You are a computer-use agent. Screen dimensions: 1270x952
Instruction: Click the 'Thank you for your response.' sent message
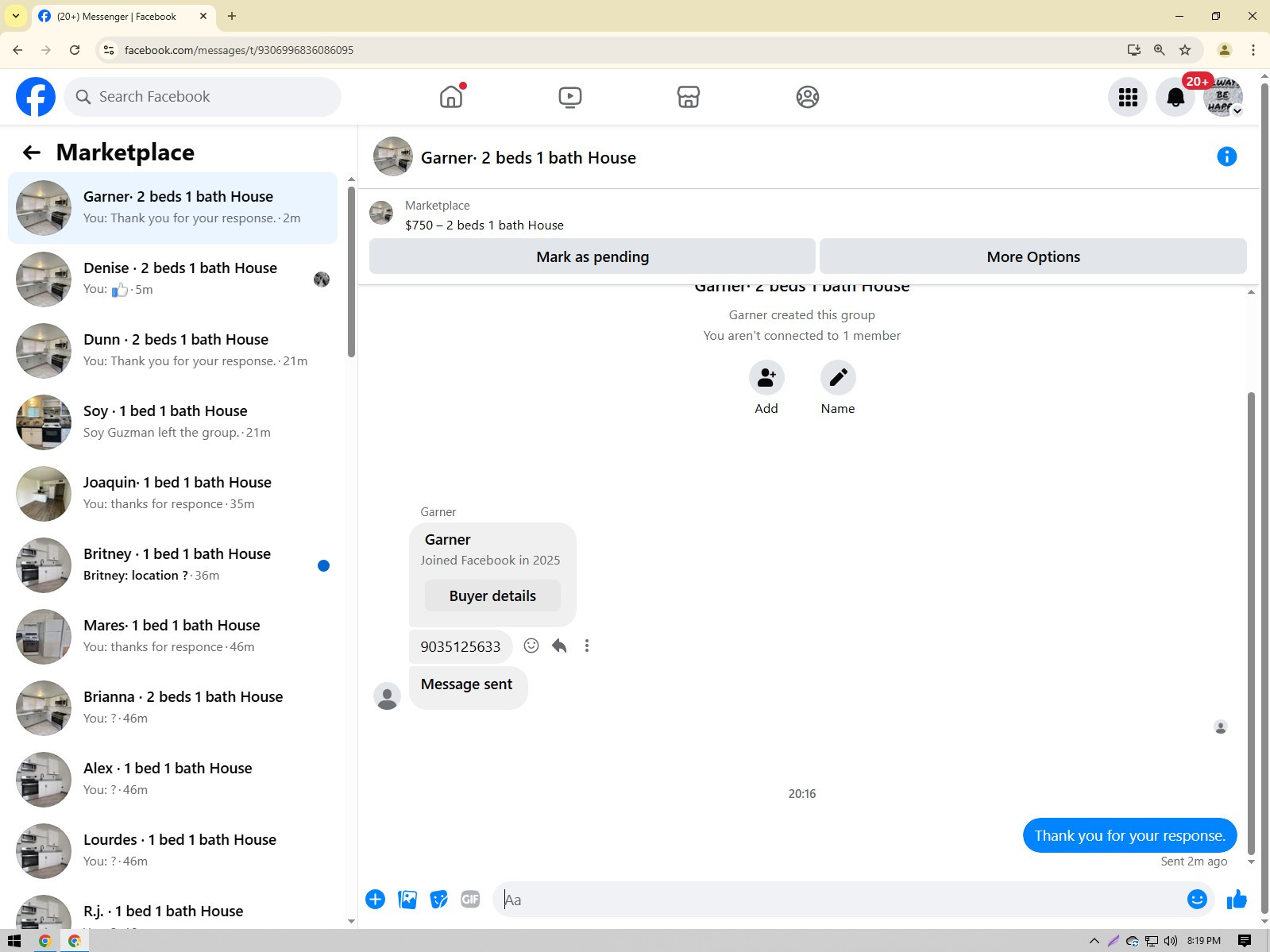click(x=1129, y=835)
